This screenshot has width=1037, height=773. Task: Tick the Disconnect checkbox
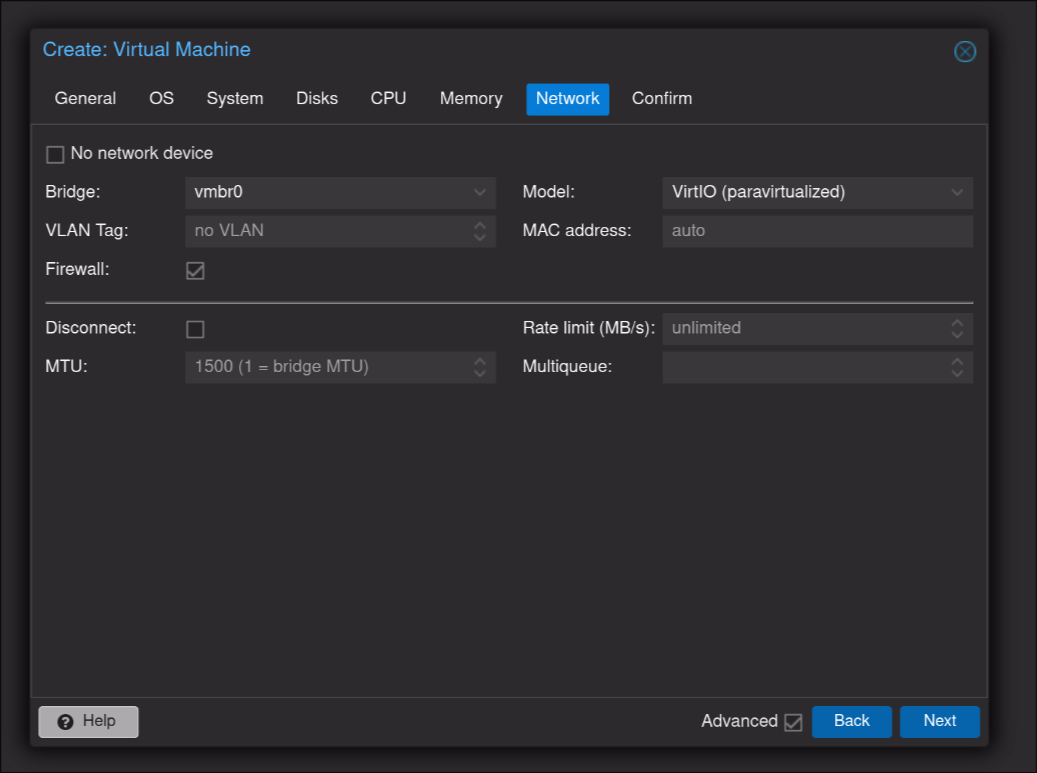tap(195, 329)
